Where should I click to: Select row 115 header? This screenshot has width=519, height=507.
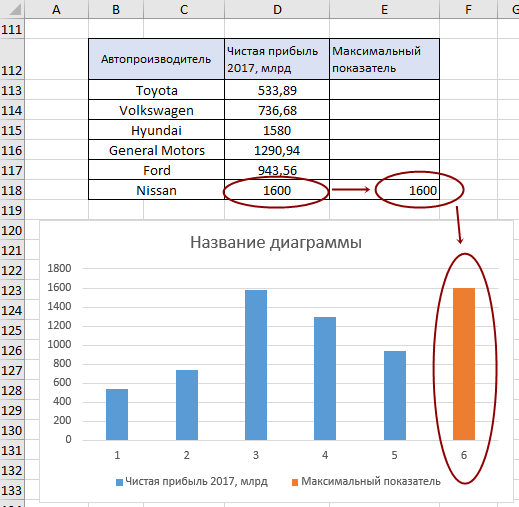click(x=12, y=130)
